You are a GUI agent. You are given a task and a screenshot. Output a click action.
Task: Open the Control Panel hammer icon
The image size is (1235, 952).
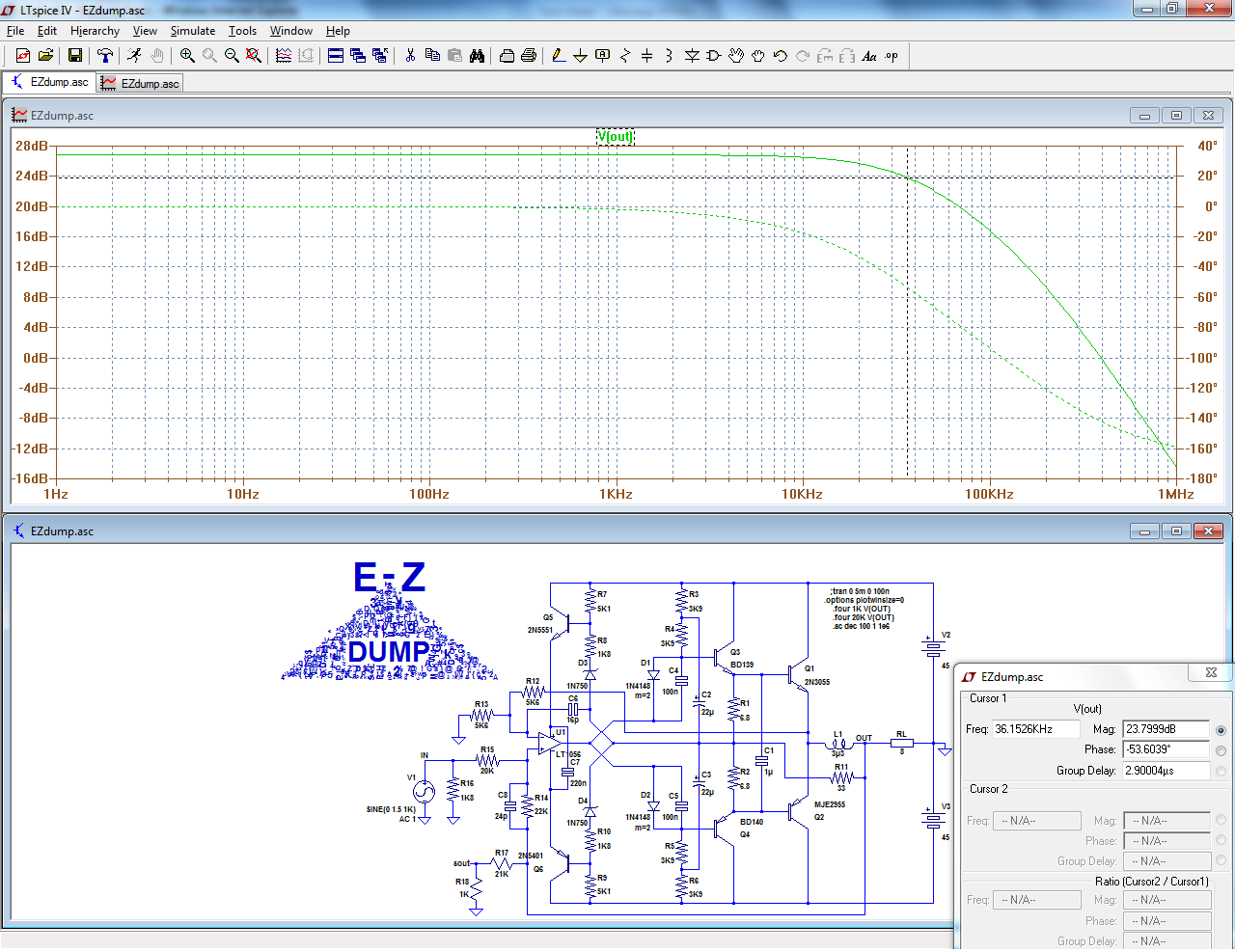104,56
